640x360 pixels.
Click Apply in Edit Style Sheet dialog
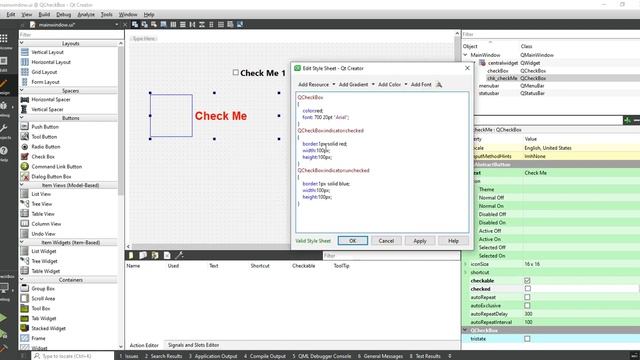click(420, 241)
